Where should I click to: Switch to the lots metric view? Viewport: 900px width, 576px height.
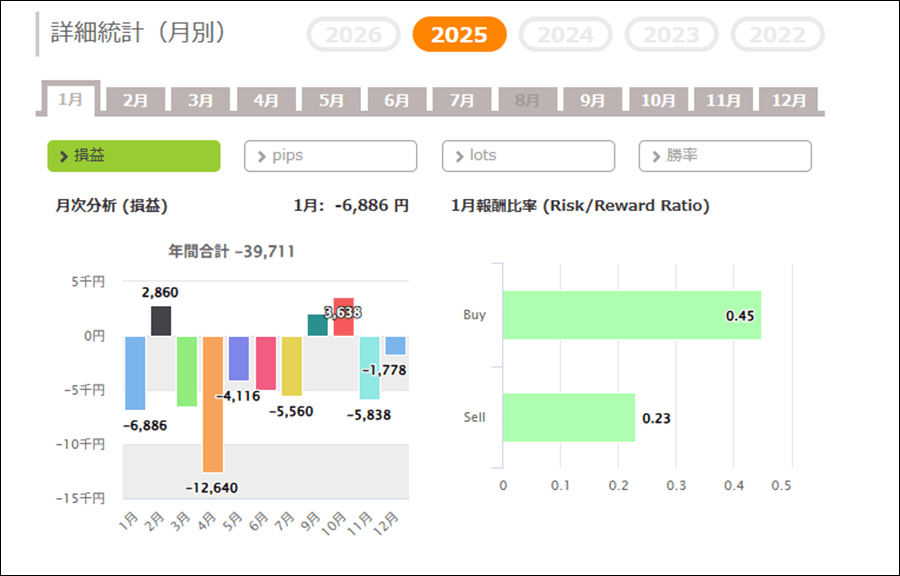click(x=528, y=156)
